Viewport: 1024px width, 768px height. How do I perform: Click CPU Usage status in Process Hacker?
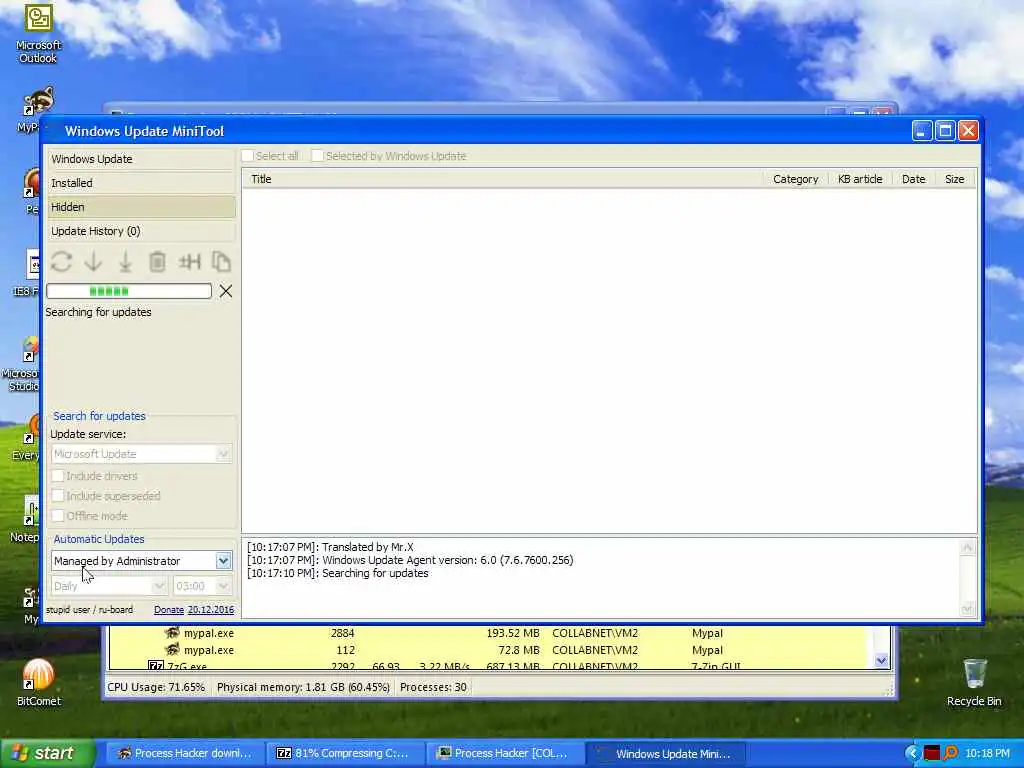[x=156, y=688]
